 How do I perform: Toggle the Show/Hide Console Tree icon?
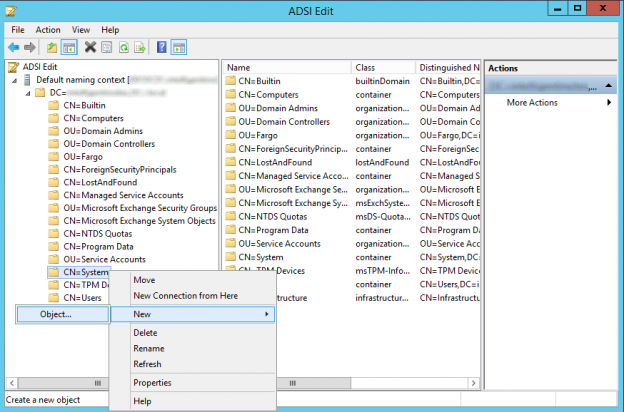pyautogui.click(x=69, y=47)
